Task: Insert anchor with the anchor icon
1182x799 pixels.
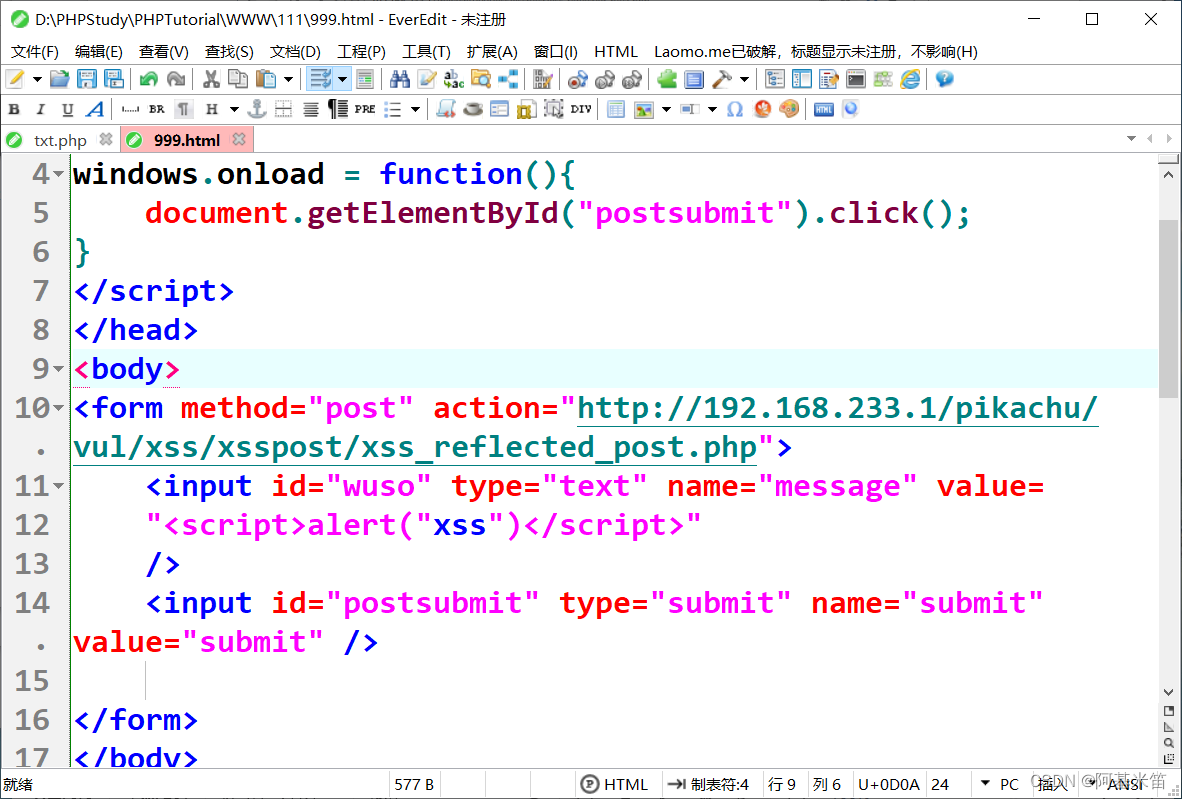Action: pos(257,109)
